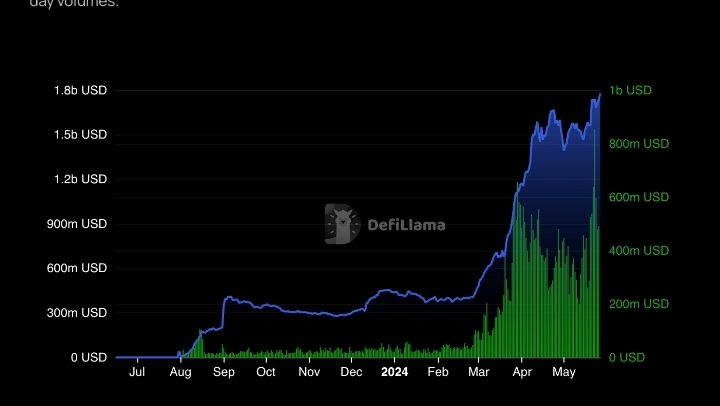Click the green 400m USD axis label
Screen dimensions: 720x406
click(x=639, y=251)
